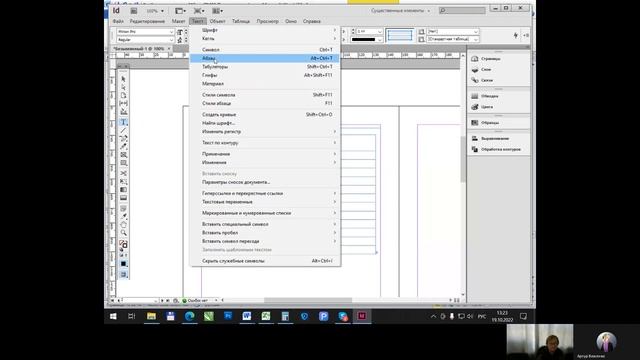Choose Скрыть служебные символы menu item
Viewport: 640px width, 360px height.
point(265,260)
